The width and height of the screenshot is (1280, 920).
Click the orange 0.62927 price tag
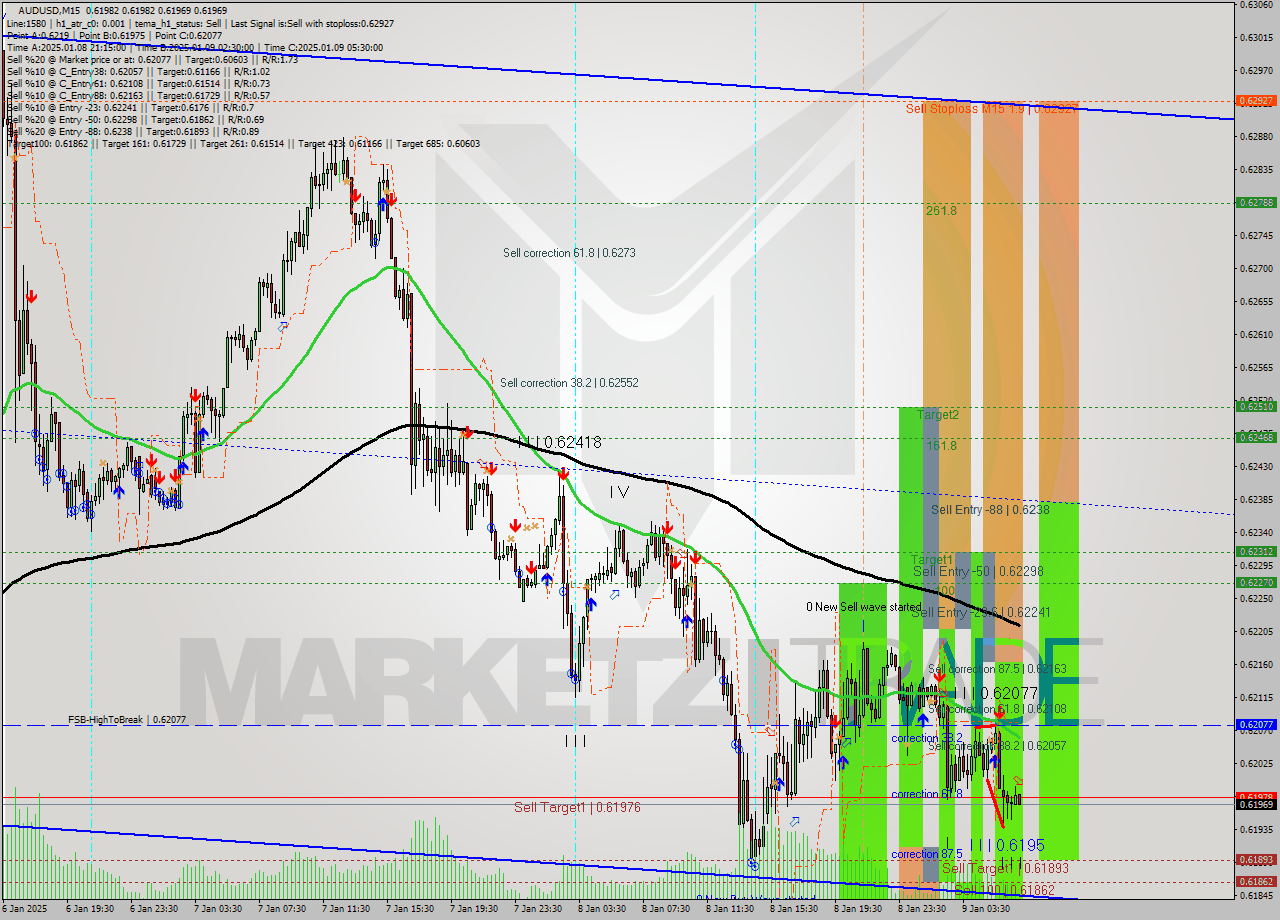(x=1255, y=101)
